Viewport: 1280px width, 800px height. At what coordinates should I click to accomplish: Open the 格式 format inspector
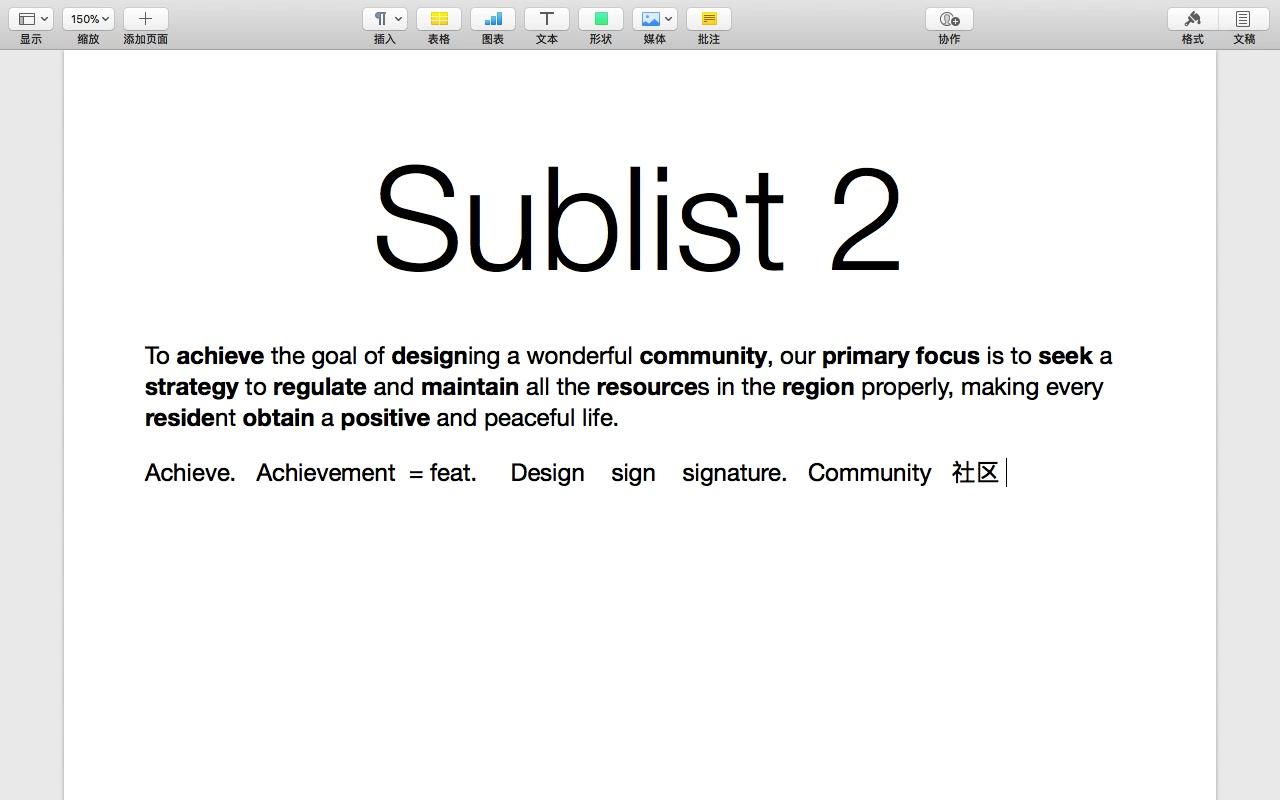(x=1192, y=19)
